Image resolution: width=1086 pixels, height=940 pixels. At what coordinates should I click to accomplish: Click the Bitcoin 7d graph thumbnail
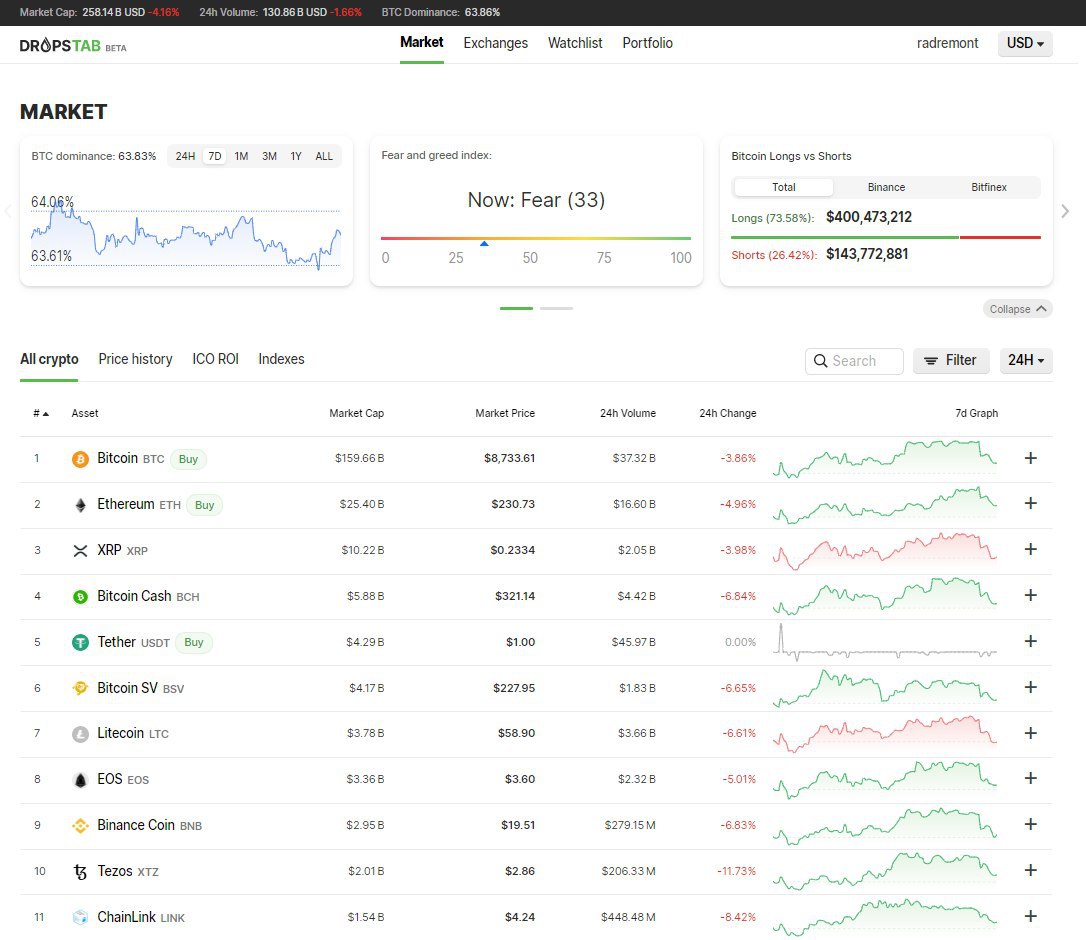tap(884, 459)
